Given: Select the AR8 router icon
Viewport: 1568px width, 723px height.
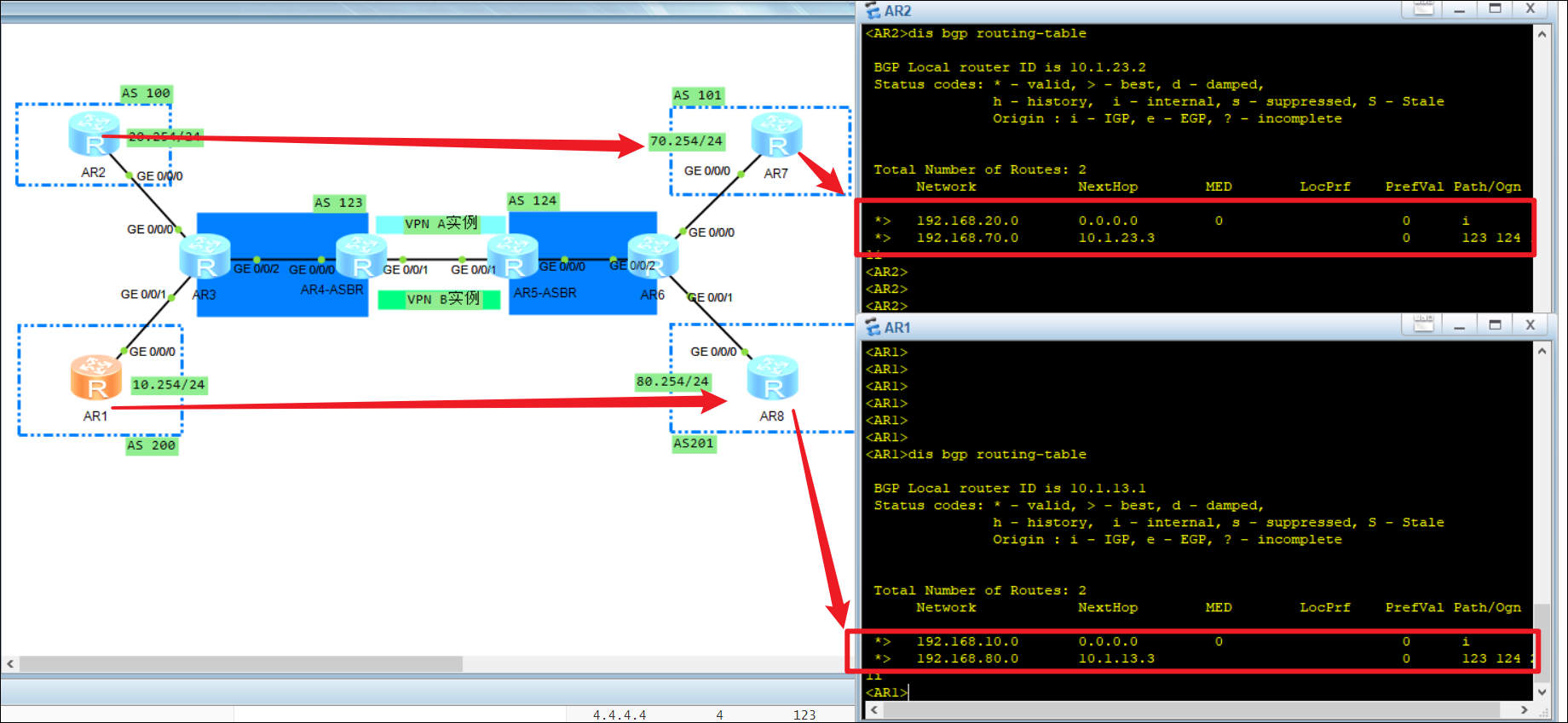Looking at the screenshot, I should coord(773,377).
